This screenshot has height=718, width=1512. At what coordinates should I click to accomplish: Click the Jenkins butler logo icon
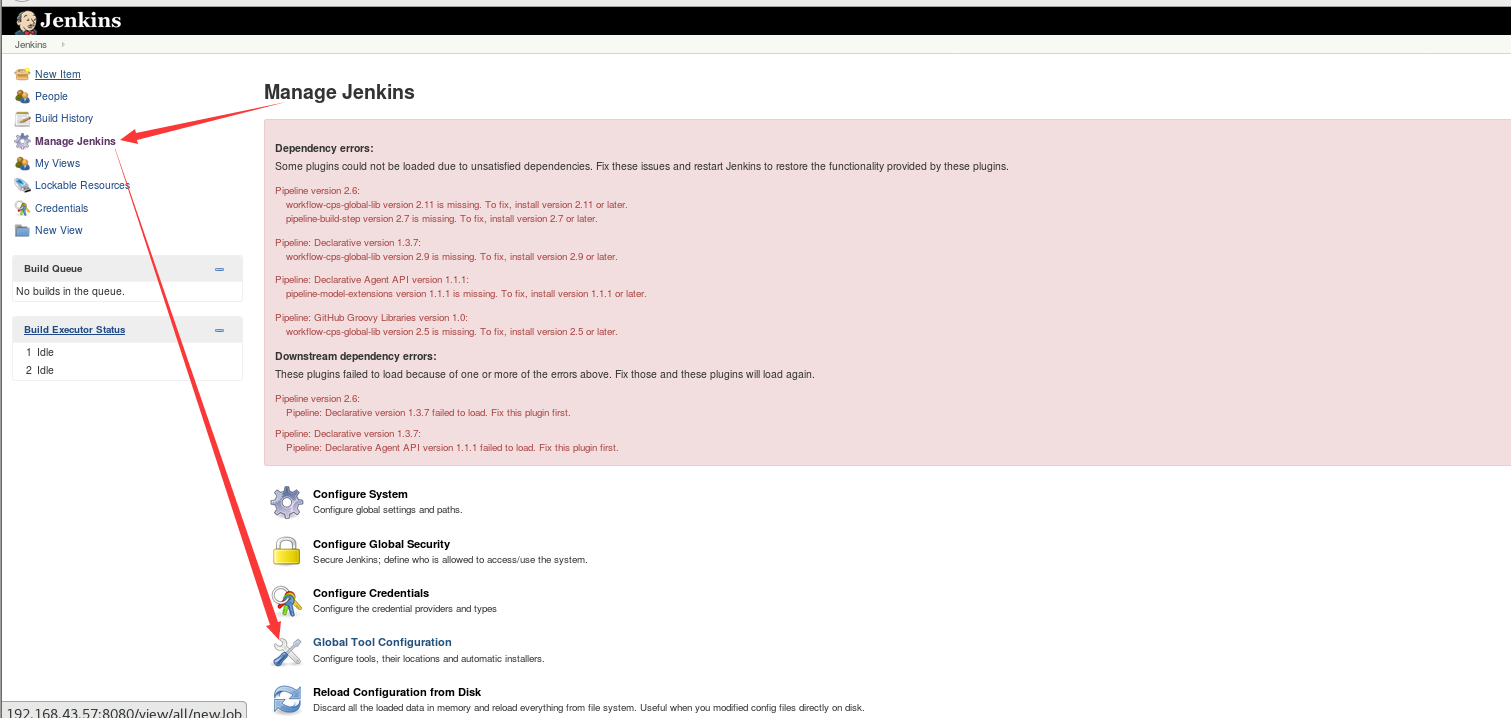(x=26, y=21)
